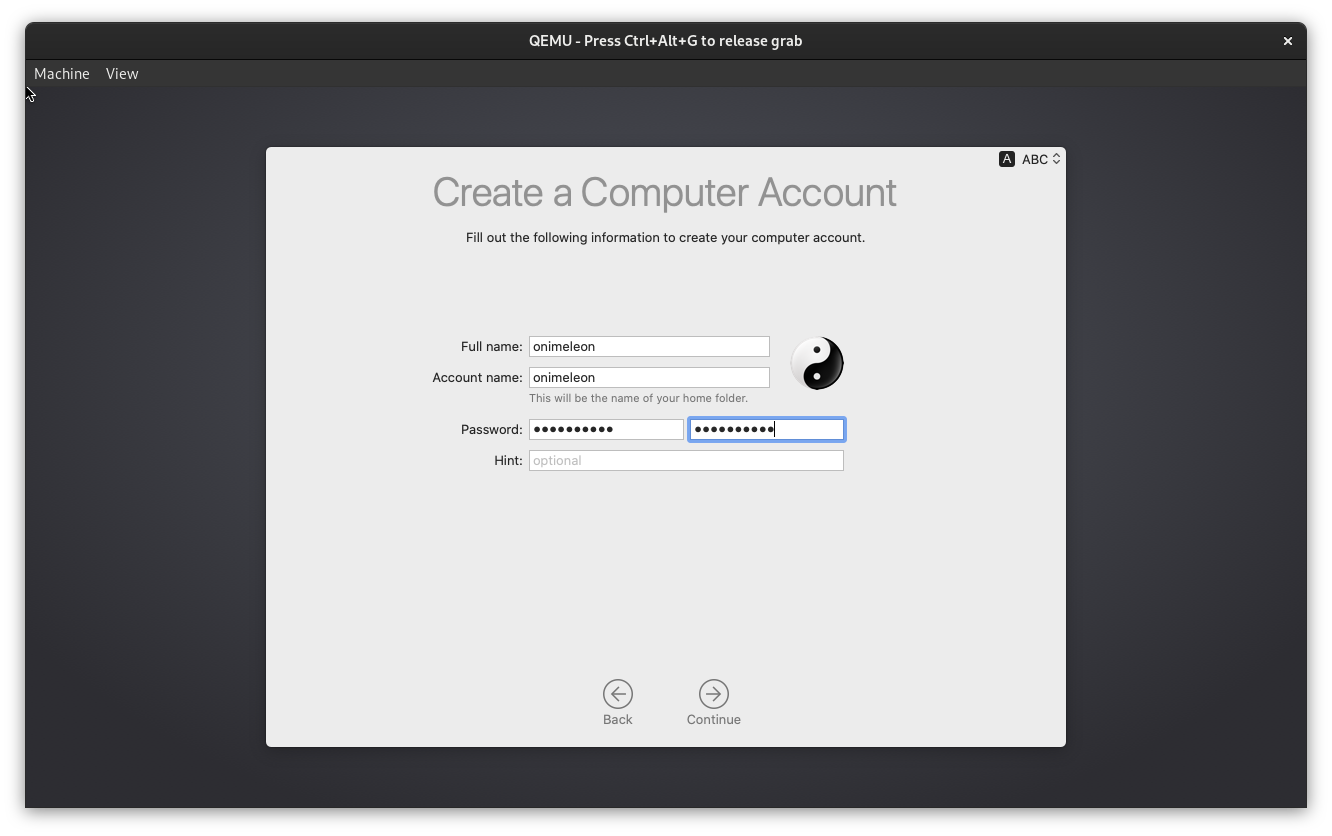1332x836 pixels.
Task: Click the Back arrow icon
Action: (x=617, y=693)
